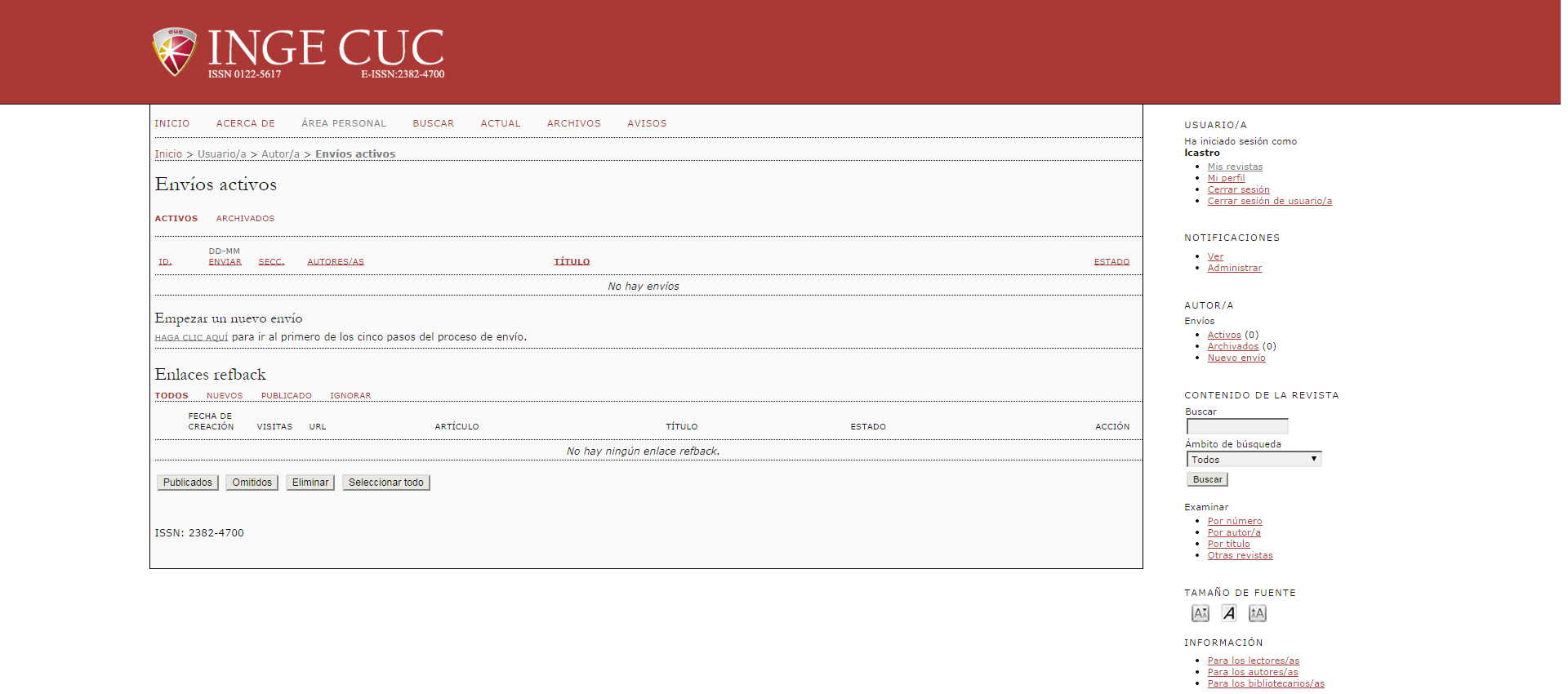Image resolution: width=1568 pixels, height=694 pixels.
Task: Open the Mi perfil link
Action: (1226, 178)
